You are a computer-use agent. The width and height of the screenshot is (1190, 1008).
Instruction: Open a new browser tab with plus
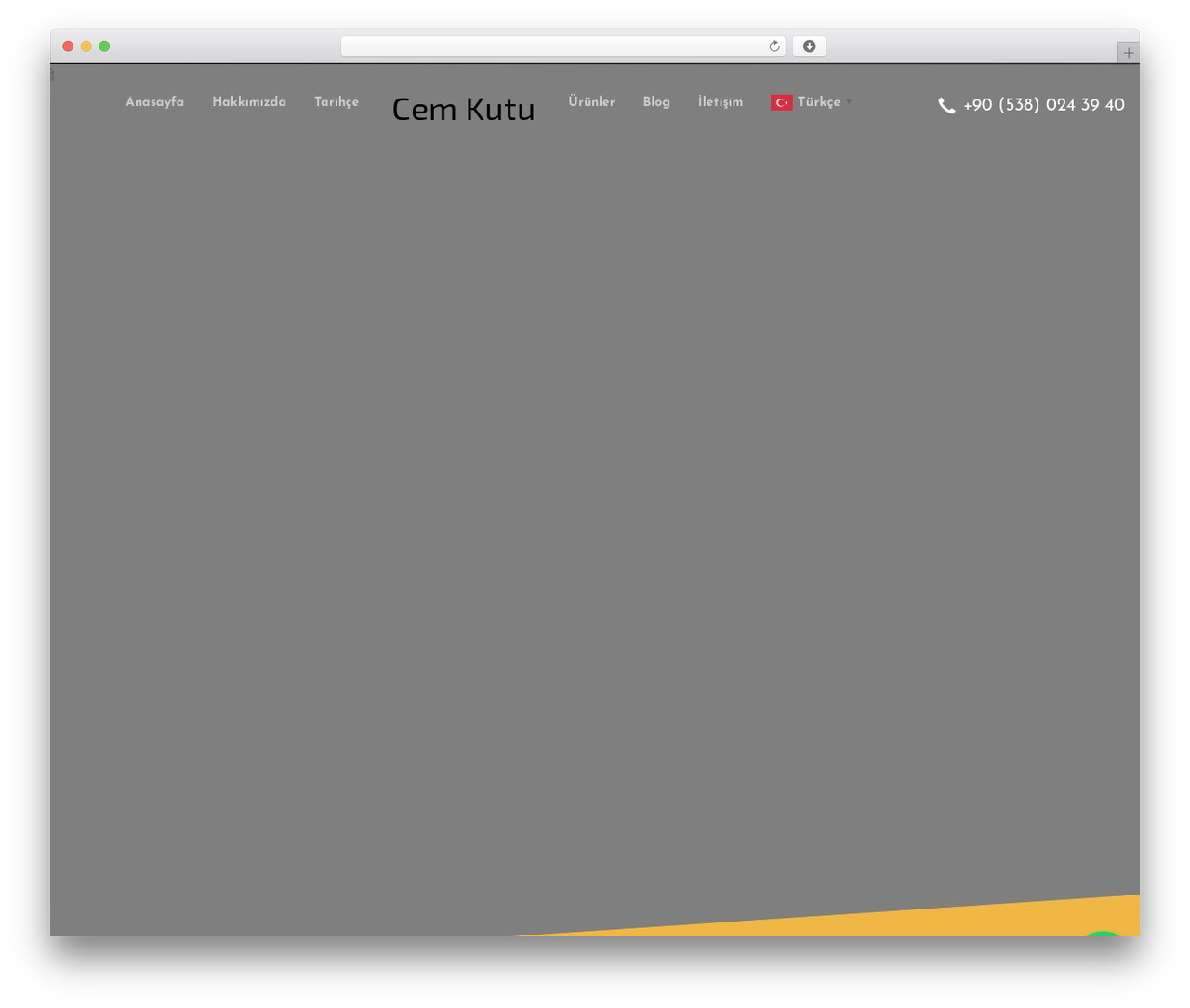[1128, 53]
